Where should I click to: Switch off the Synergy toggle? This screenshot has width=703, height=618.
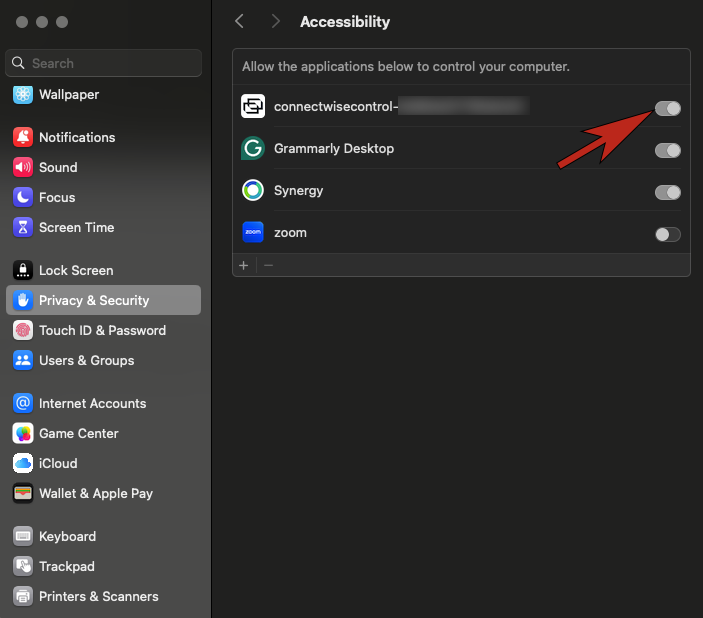(x=667, y=192)
